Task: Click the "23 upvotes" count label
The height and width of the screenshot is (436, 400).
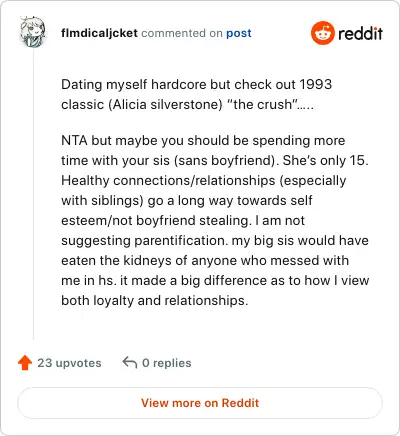Action: tap(69, 363)
